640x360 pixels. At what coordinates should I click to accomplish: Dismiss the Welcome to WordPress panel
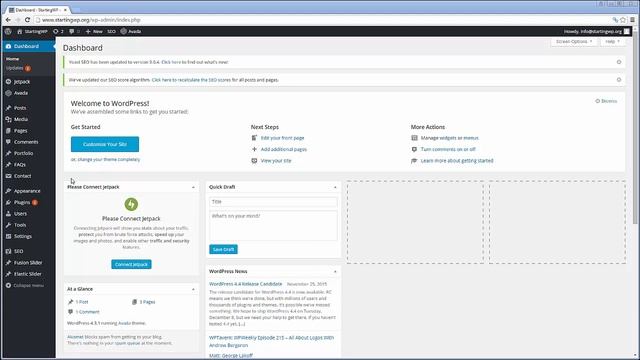(606, 101)
